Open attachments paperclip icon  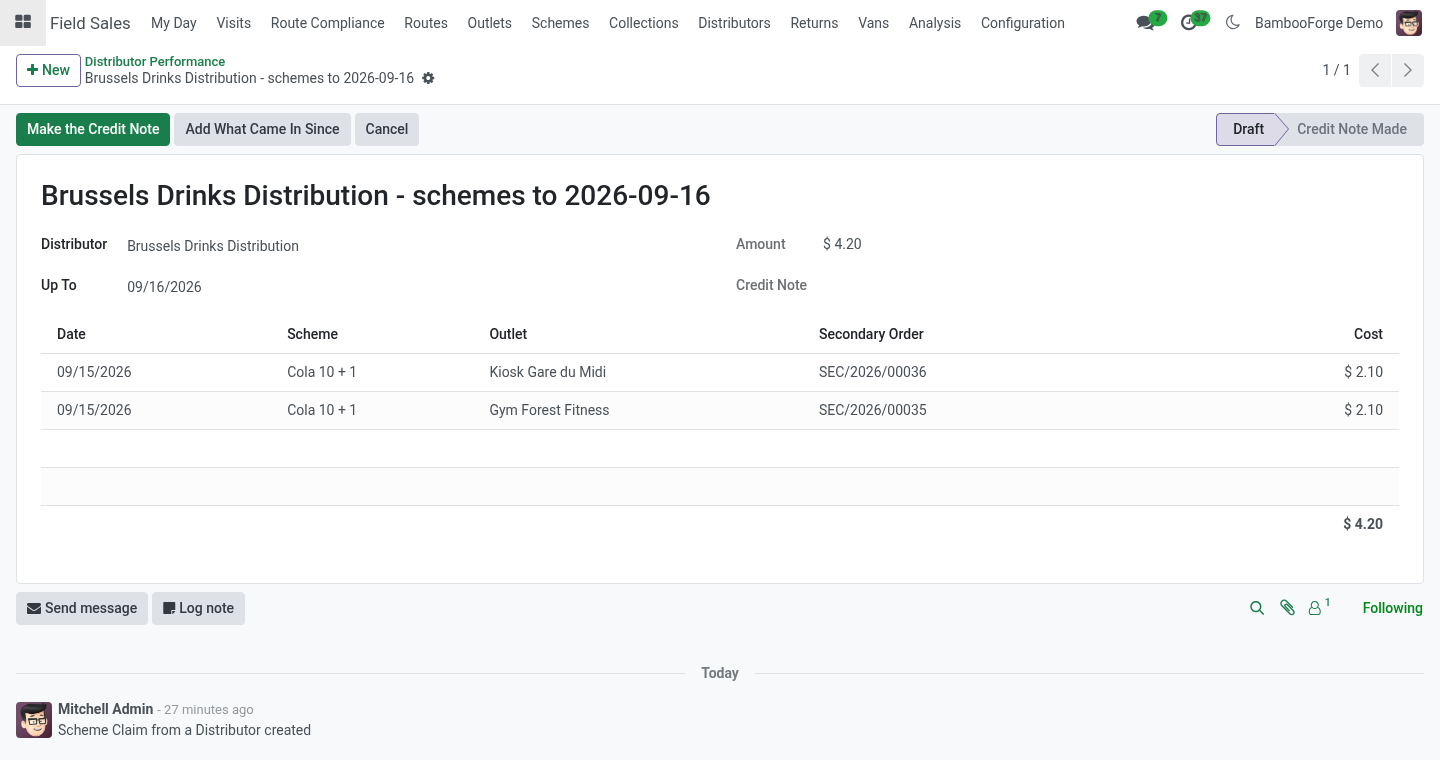(1287, 608)
